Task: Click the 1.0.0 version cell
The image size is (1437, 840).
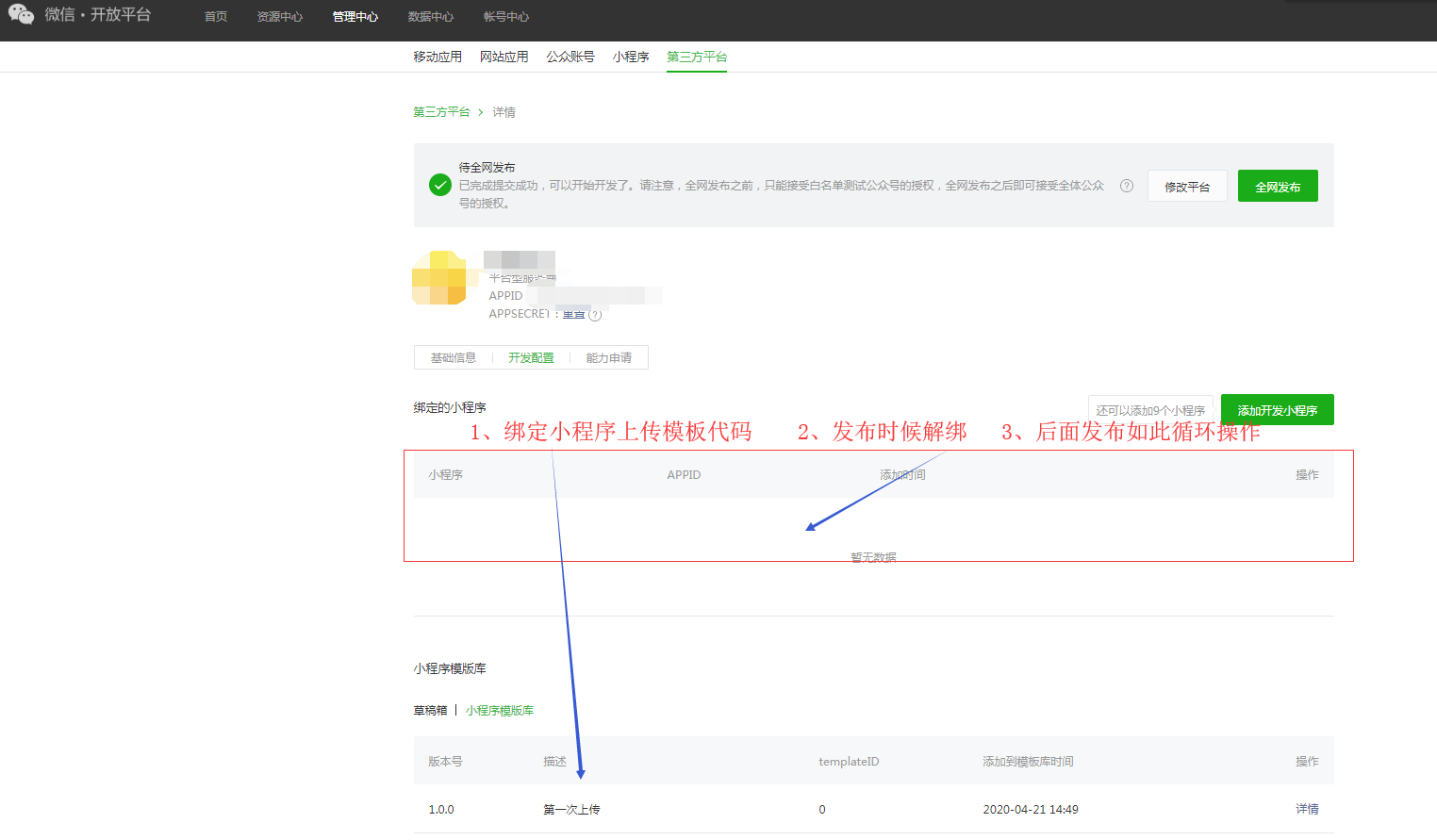Action: (x=441, y=810)
